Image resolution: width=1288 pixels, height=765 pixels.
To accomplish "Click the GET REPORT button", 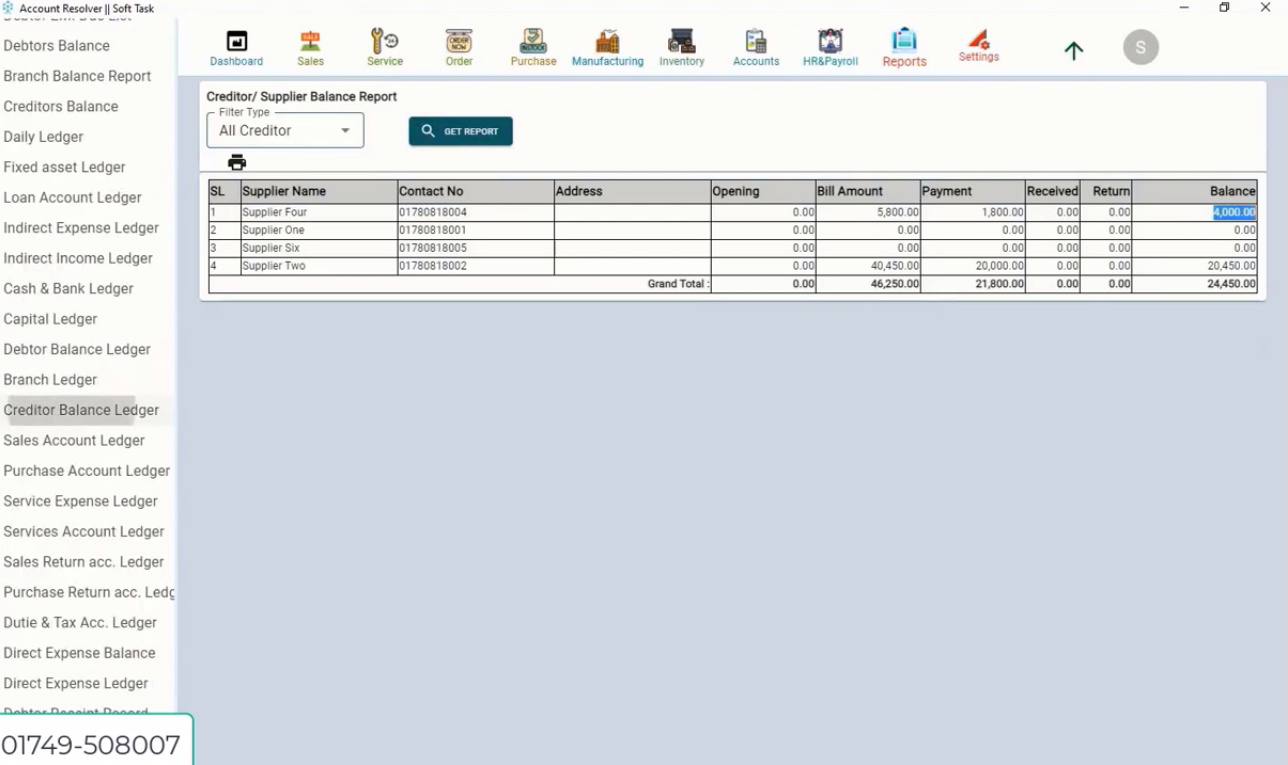I will coord(460,131).
